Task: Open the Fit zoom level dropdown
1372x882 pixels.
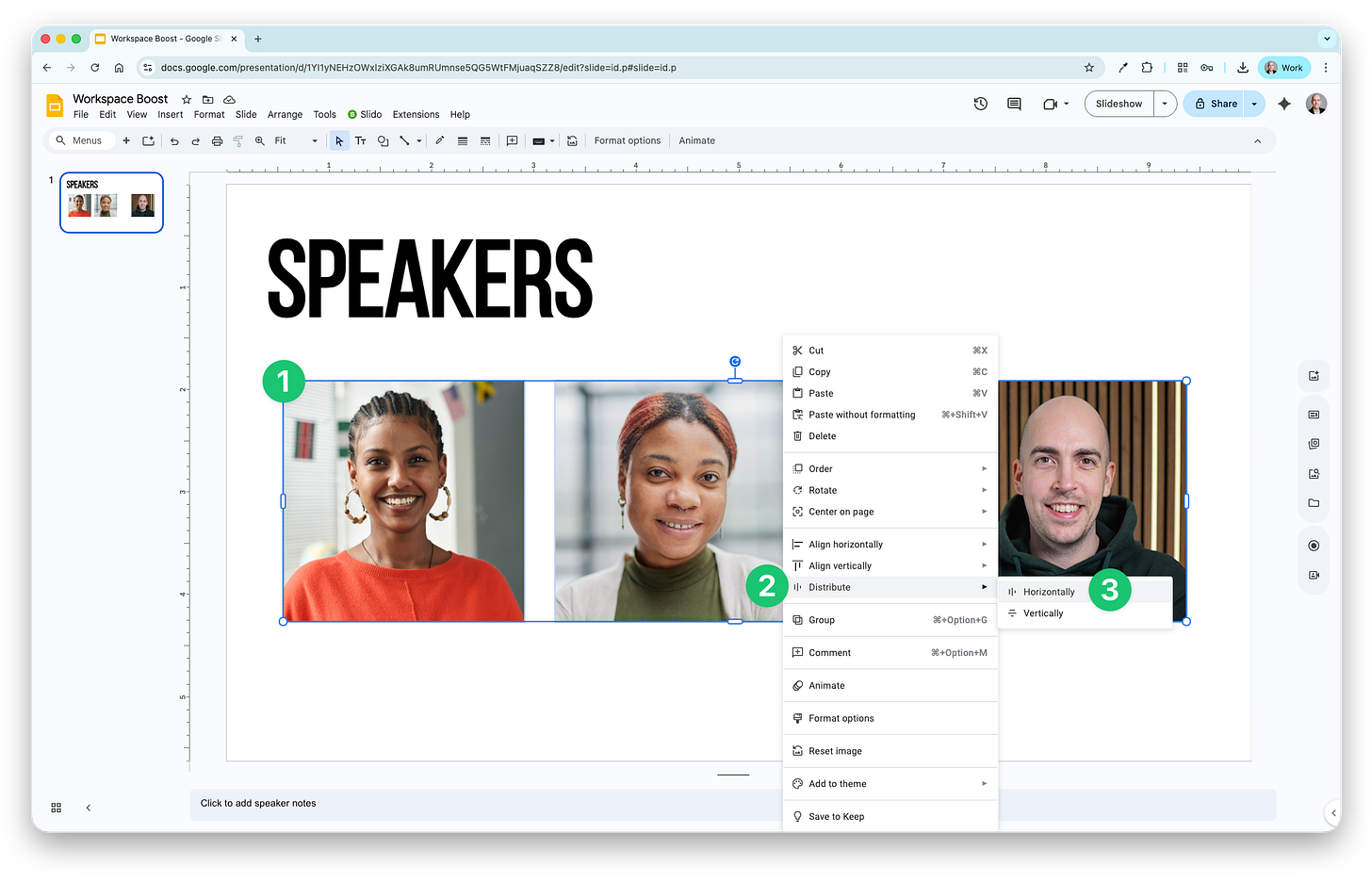Action: tap(296, 140)
